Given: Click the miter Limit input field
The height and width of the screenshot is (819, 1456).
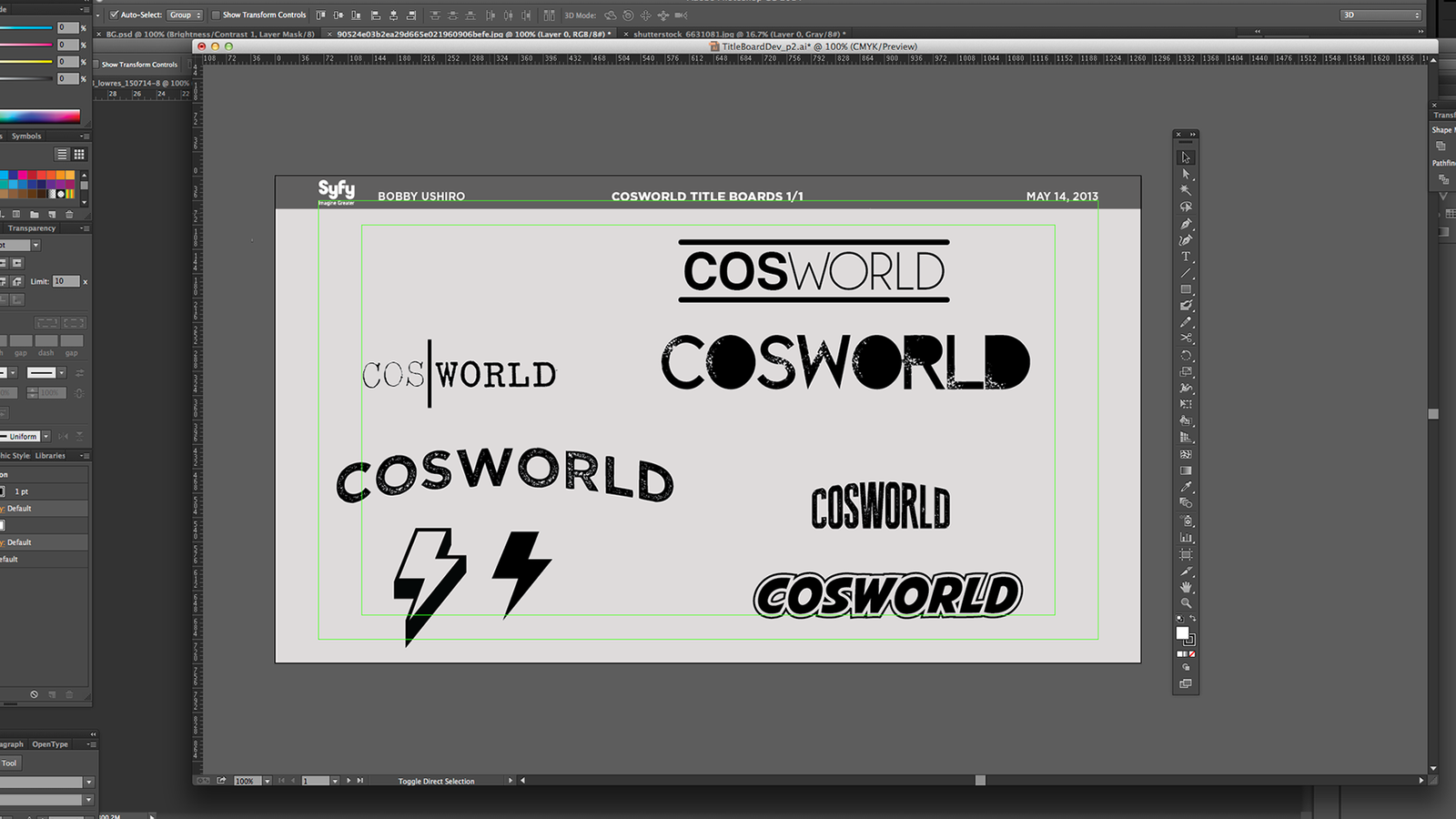Looking at the screenshot, I should point(66,281).
